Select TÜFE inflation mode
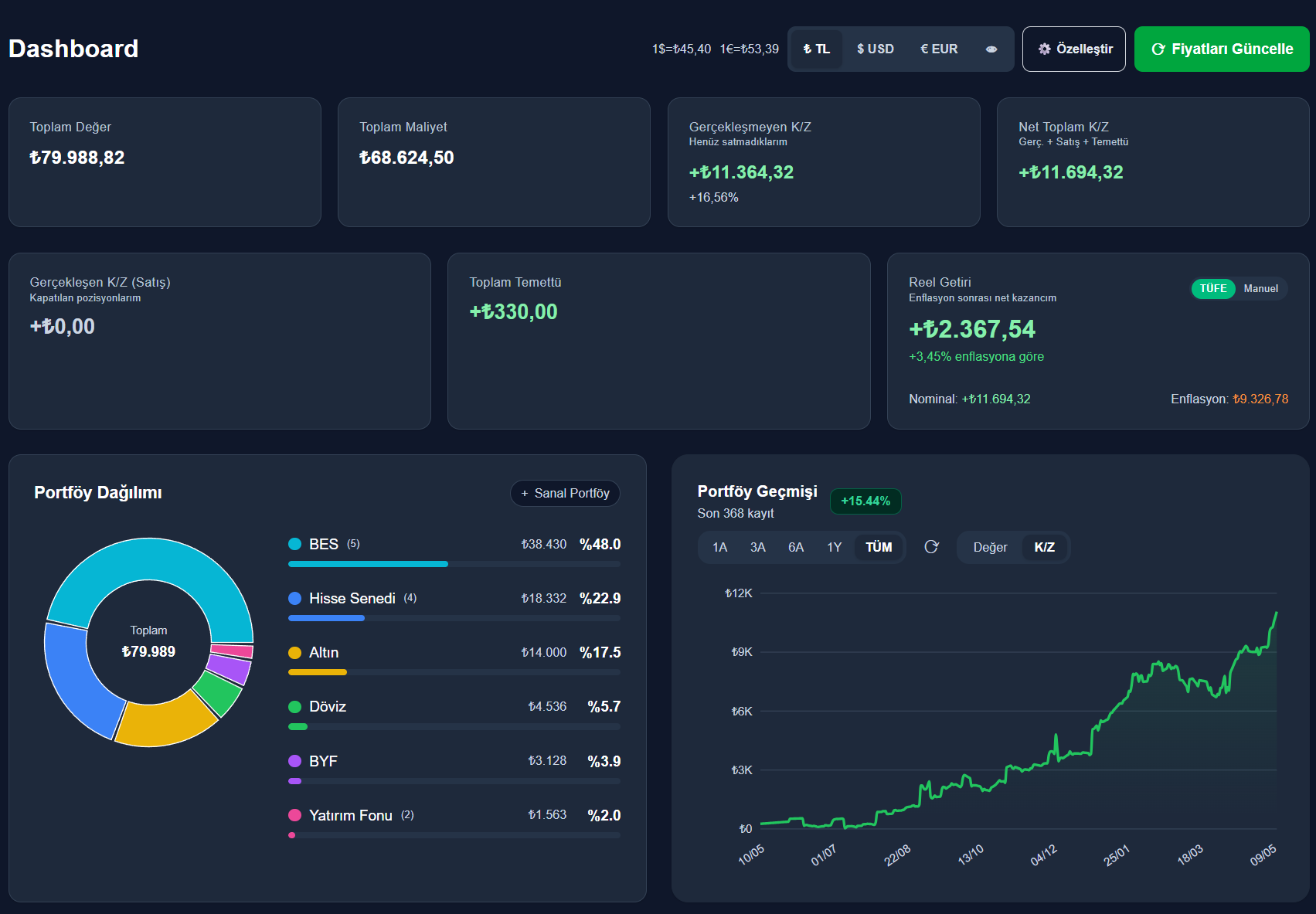This screenshot has height=914, width=1316. (1213, 288)
